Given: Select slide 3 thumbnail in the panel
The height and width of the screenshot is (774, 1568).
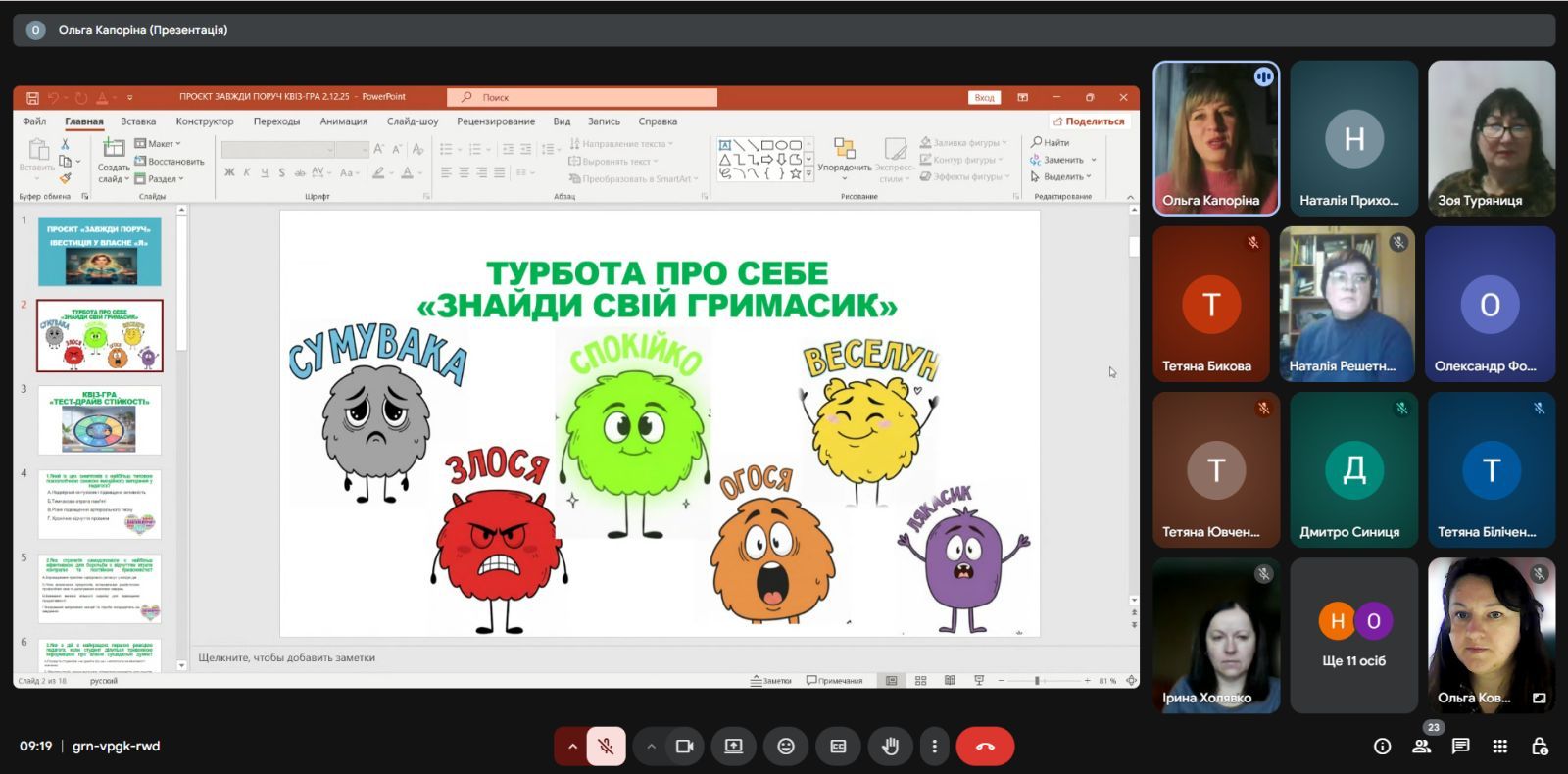Looking at the screenshot, I should (99, 420).
